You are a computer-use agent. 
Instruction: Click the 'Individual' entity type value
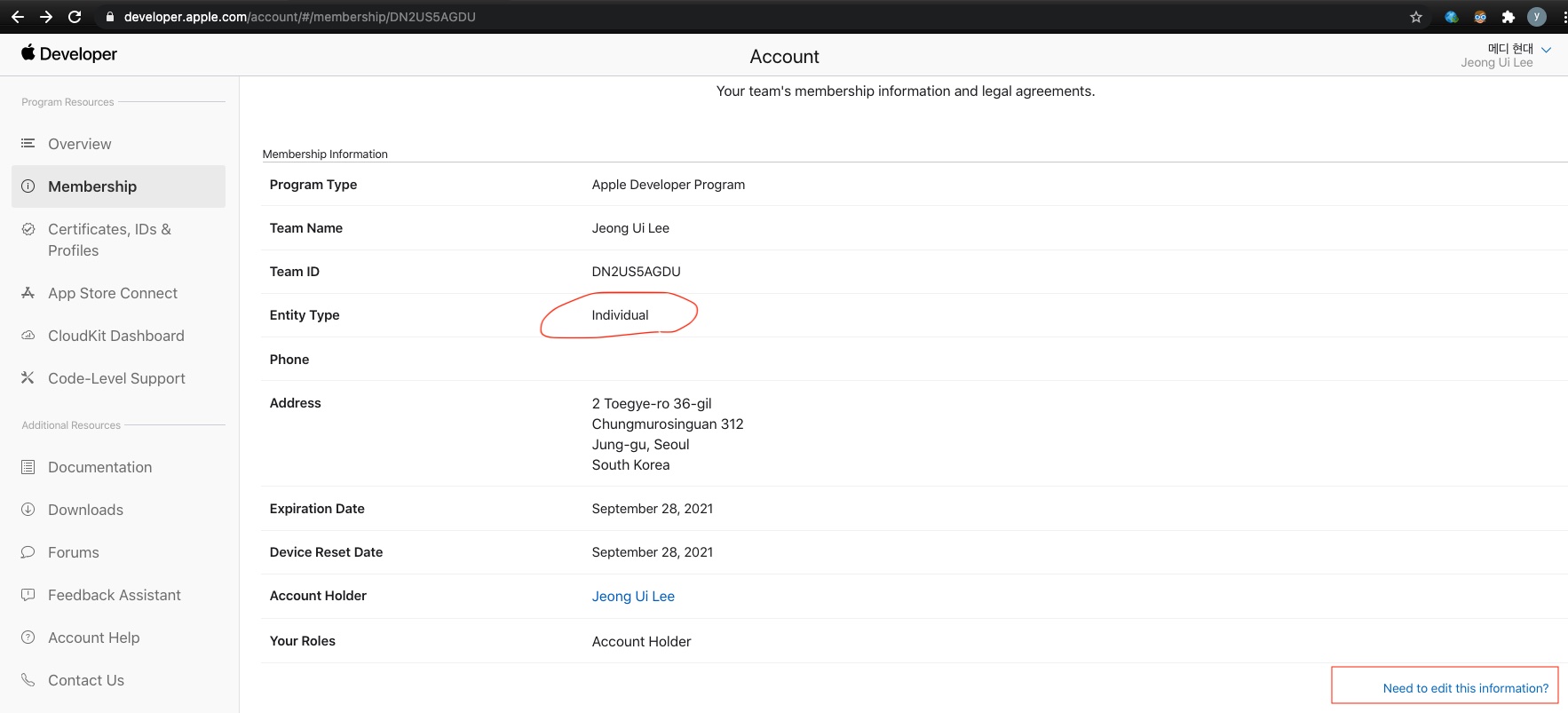(621, 315)
